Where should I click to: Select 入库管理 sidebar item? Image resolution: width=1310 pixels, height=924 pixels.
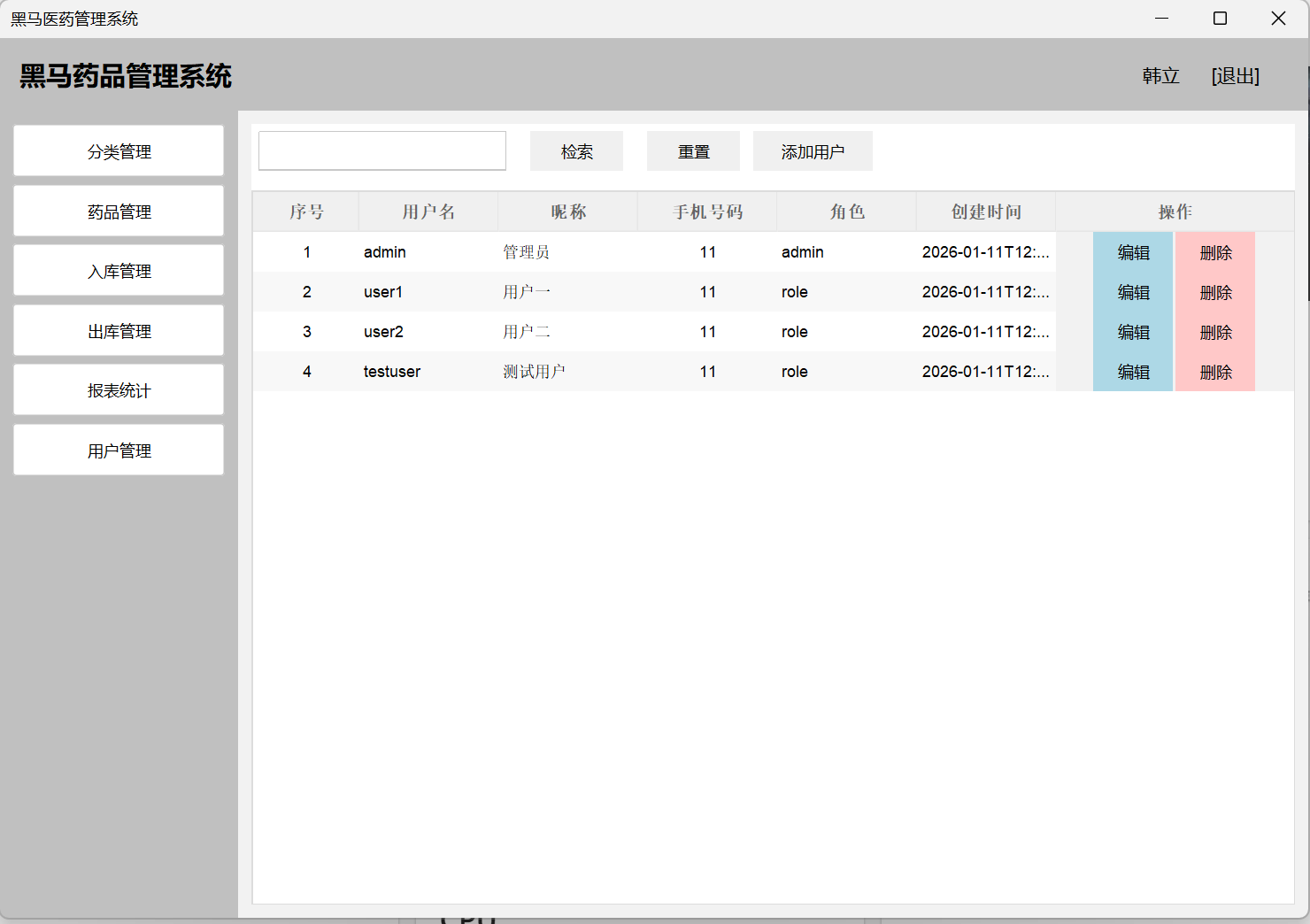click(x=119, y=271)
